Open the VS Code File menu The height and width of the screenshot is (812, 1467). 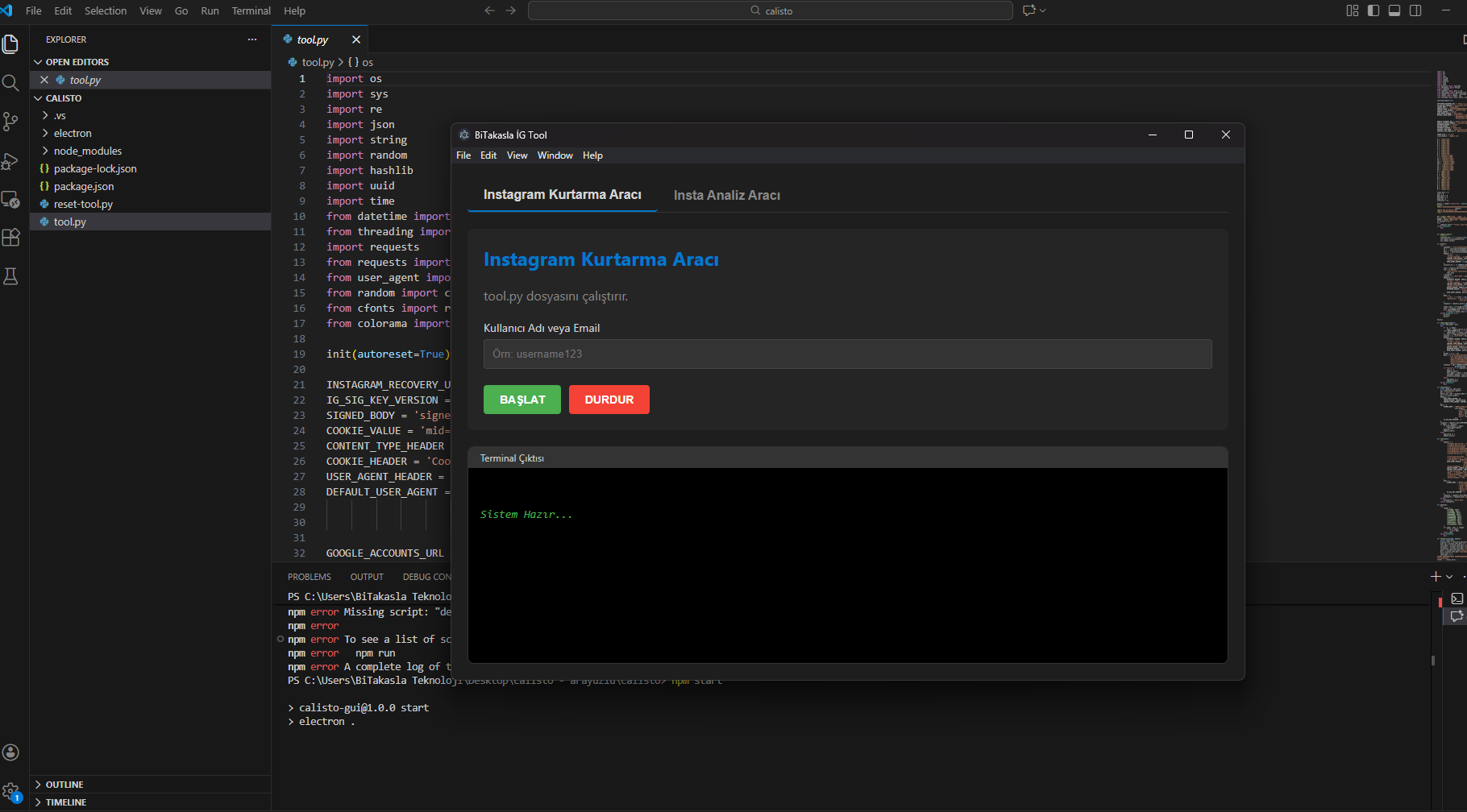[x=34, y=10]
